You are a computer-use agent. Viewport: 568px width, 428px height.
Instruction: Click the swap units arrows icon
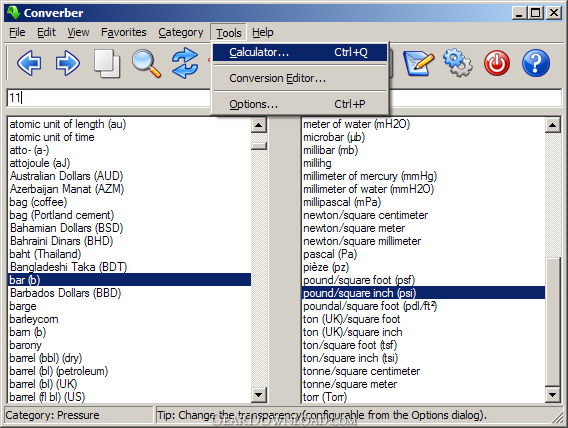(185, 63)
